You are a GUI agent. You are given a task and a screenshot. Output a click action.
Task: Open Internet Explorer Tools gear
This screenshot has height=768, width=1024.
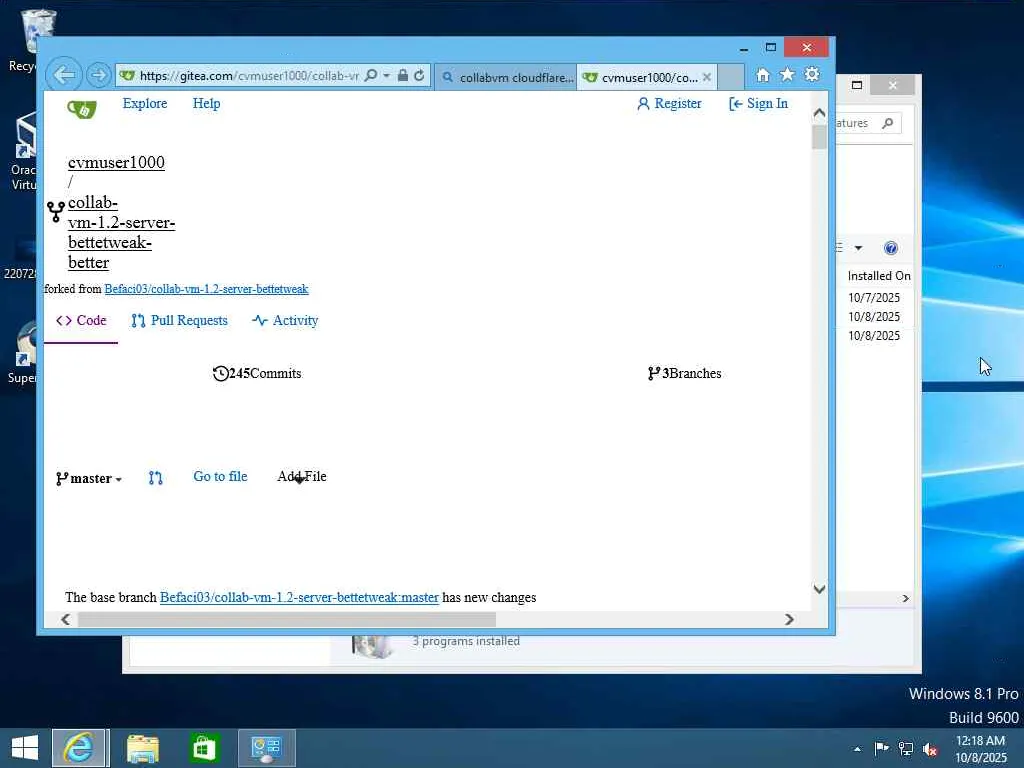[812, 74]
